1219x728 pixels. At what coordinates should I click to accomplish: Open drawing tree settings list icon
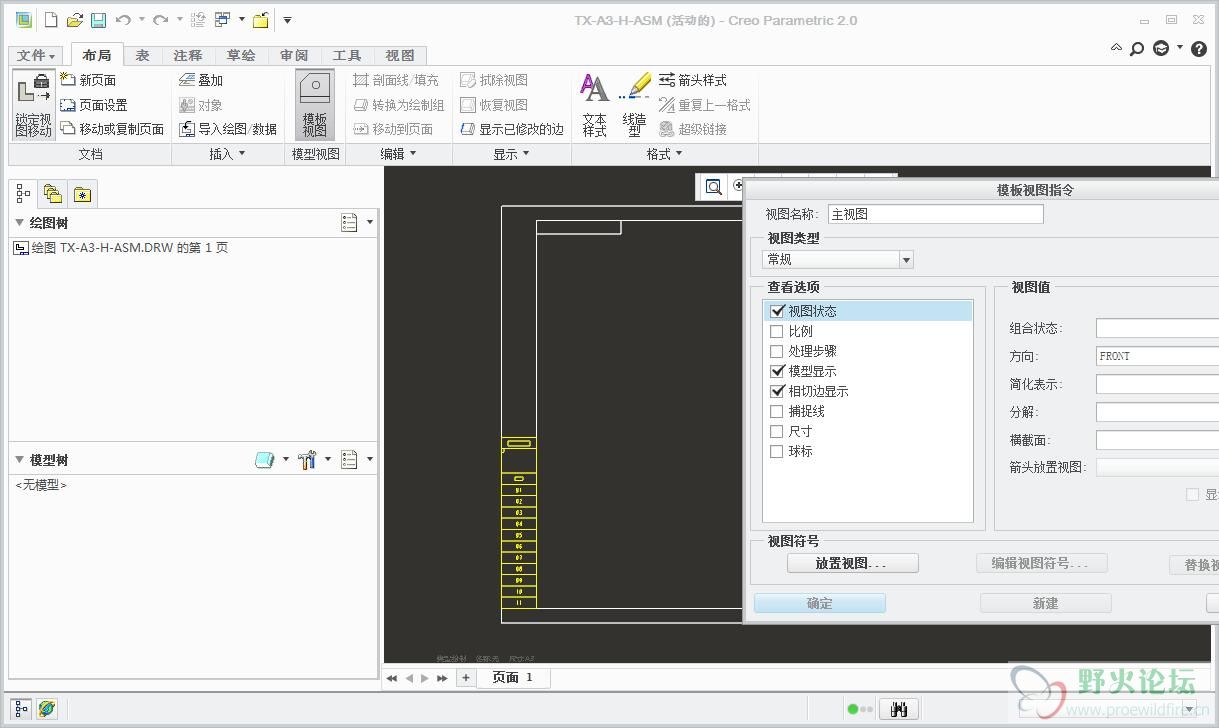click(349, 222)
